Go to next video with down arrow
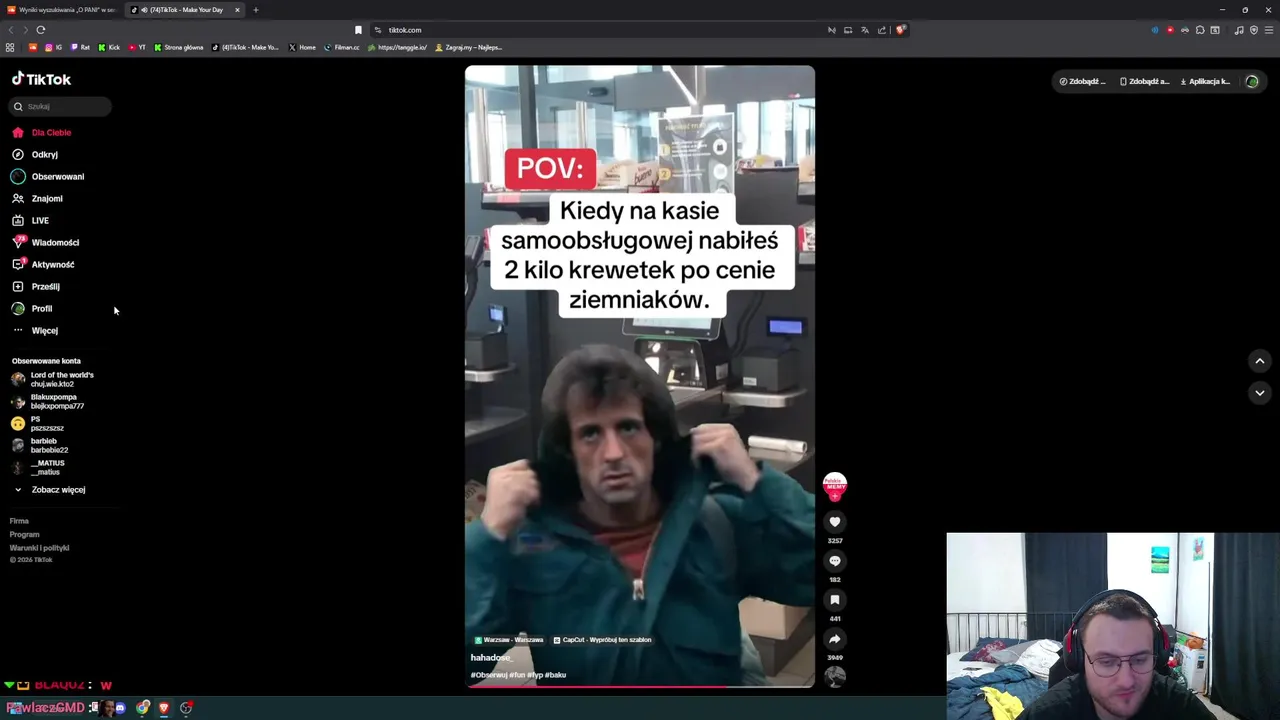Image resolution: width=1280 pixels, height=720 pixels. point(1259,393)
